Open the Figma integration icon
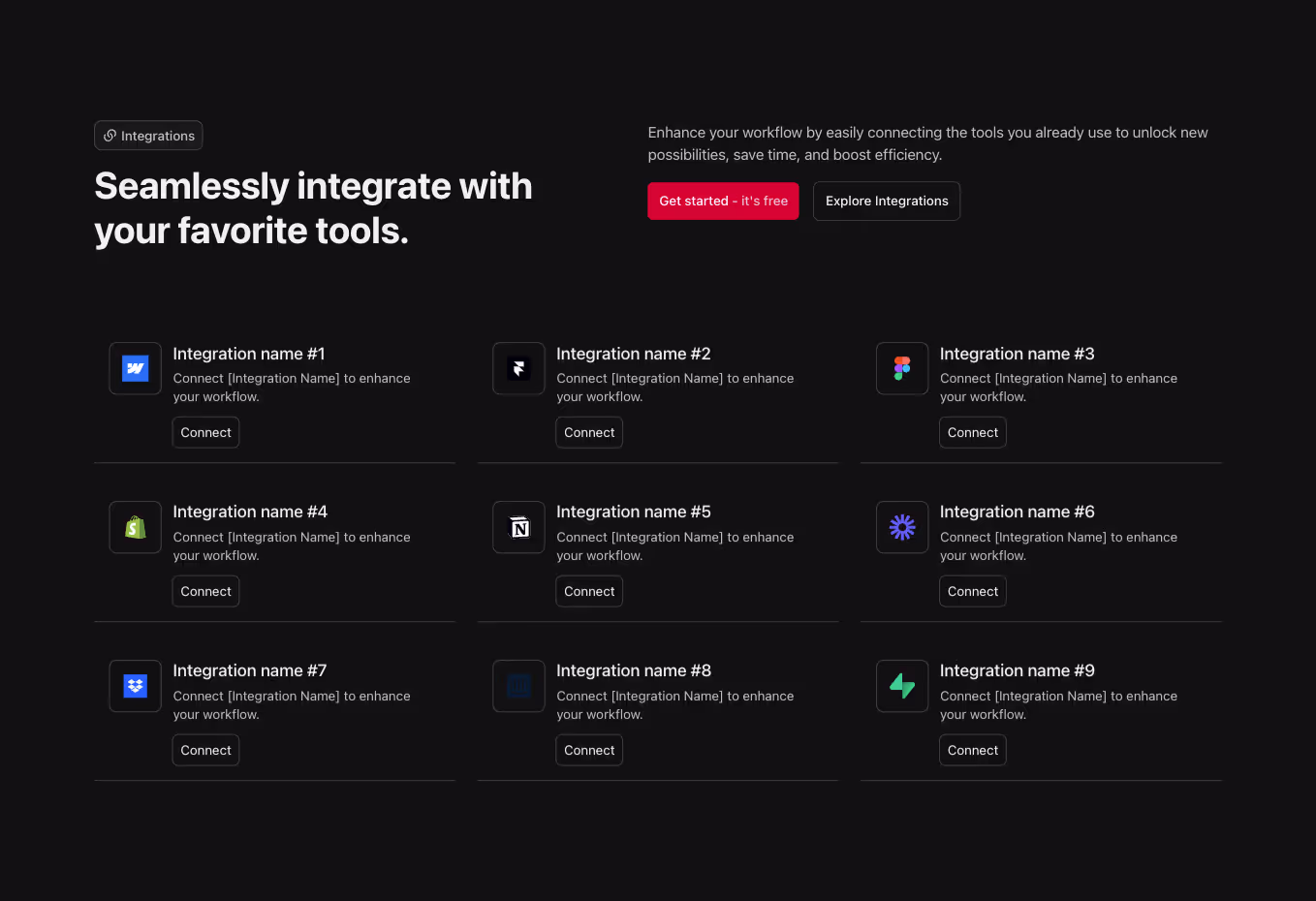 tap(902, 368)
